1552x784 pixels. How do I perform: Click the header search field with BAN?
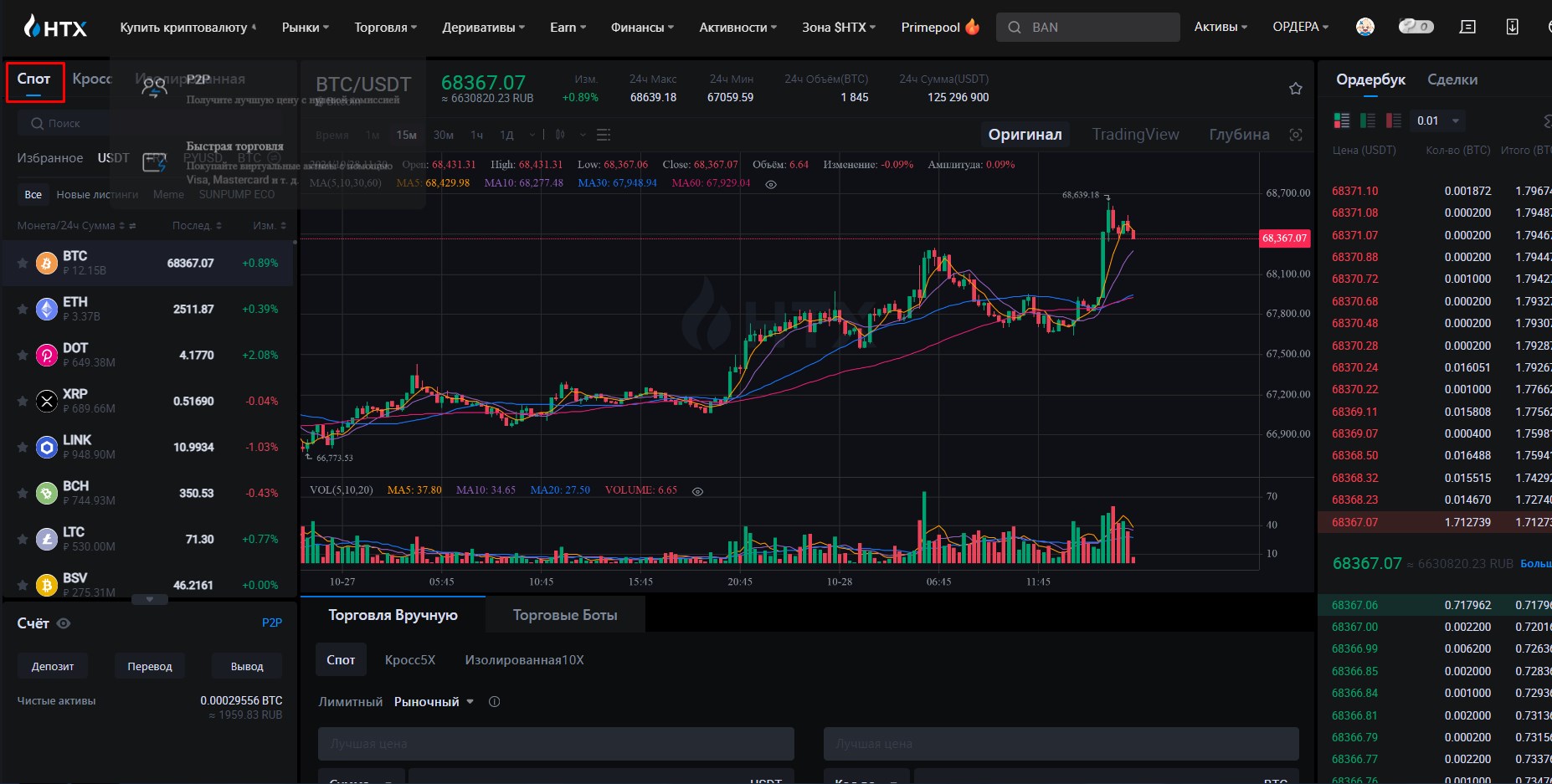click(x=1088, y=27)
